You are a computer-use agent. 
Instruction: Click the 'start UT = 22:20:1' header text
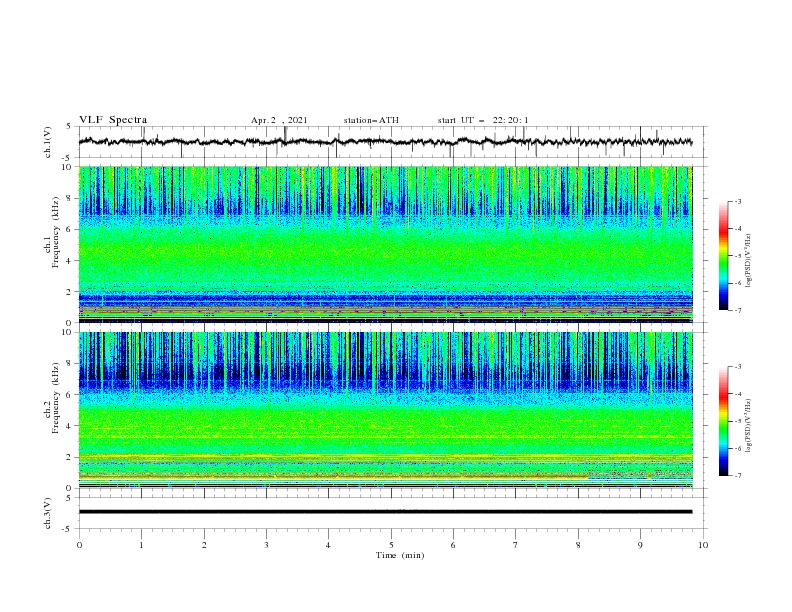pyautogui.click(x=483, y=120)
